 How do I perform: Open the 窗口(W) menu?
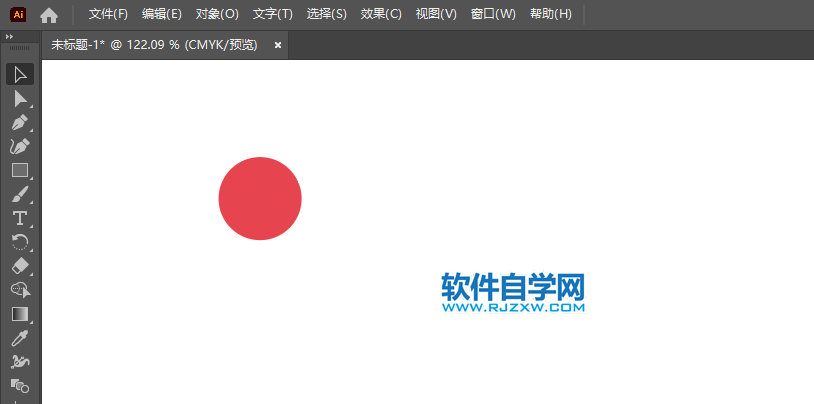point(493,15)
